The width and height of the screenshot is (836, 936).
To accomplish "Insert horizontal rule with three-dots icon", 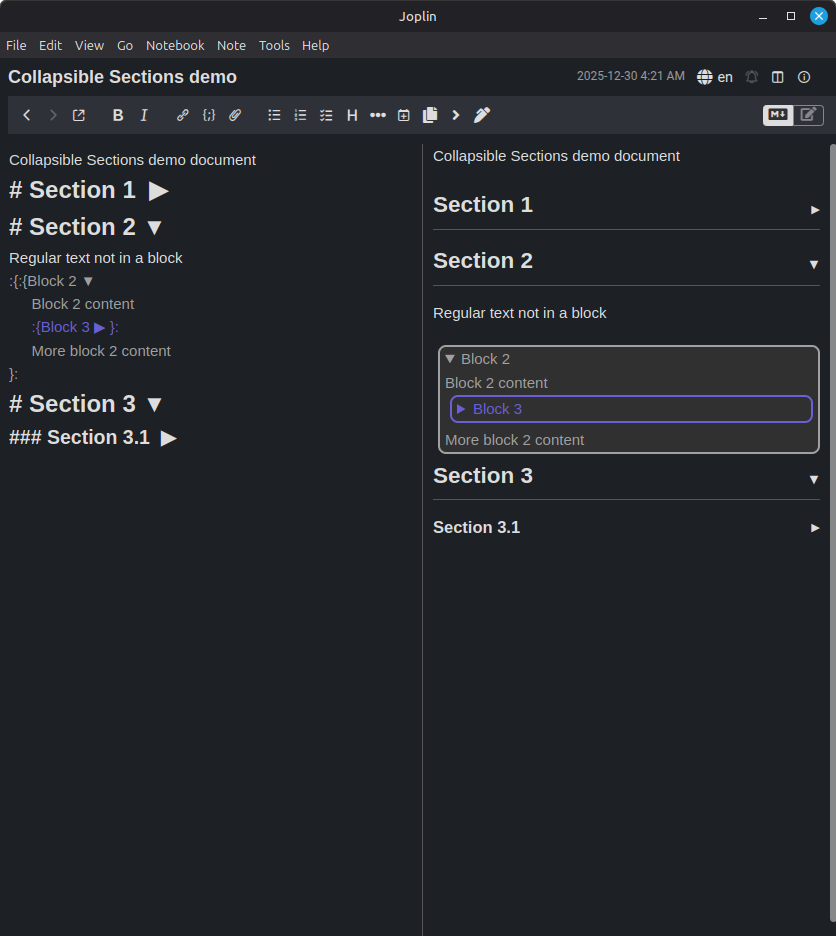I will tap(378, 115).
